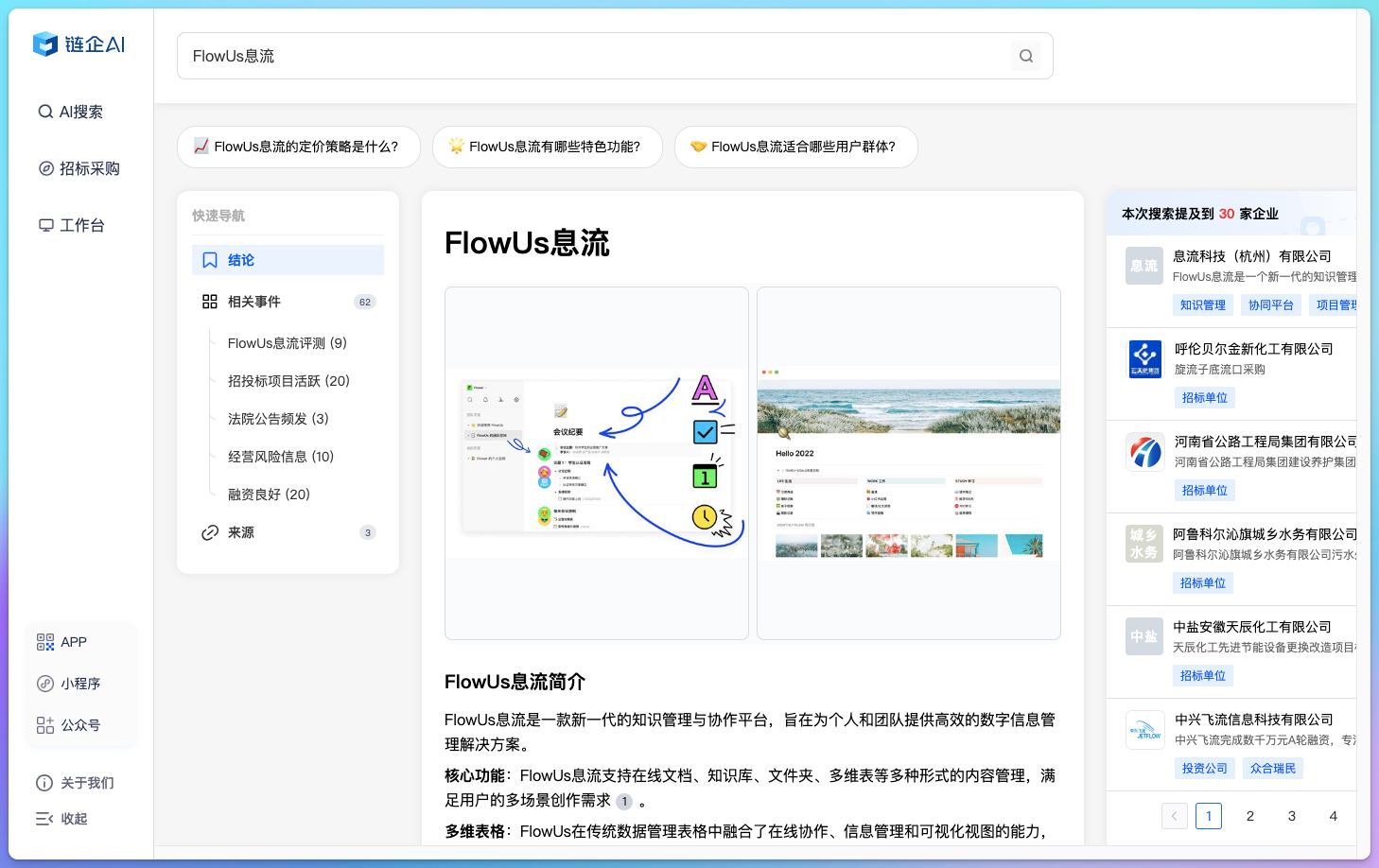Click the 链企AI logo at top left
This screenshot has width=1379, height=868.
point(79,44)
